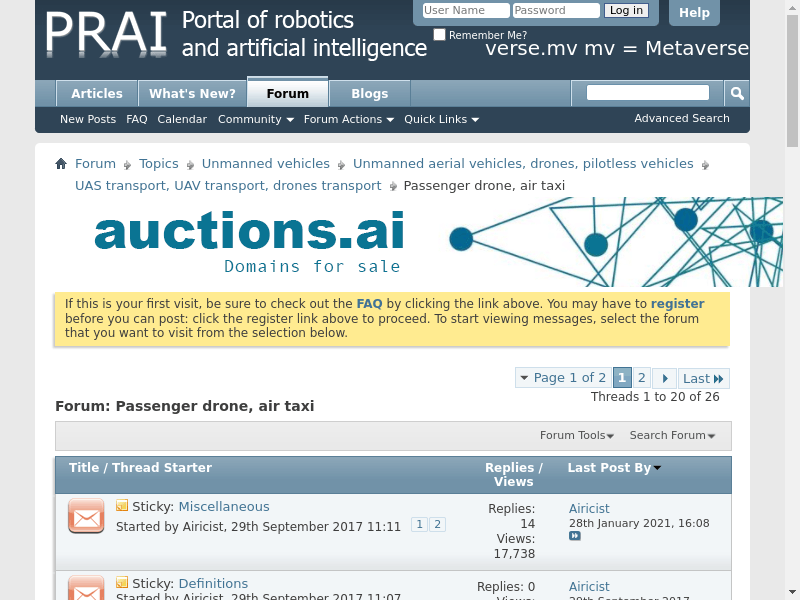
Task: Click the Metaverse domain marquee text
Action: coord(617,48)
